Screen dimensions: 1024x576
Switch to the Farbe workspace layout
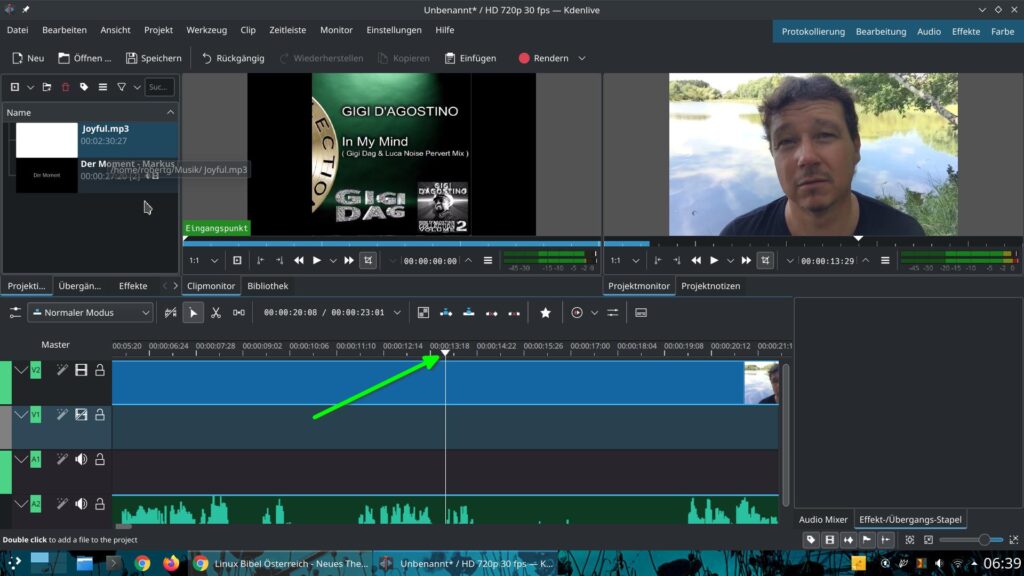[x=1002, y=31]
